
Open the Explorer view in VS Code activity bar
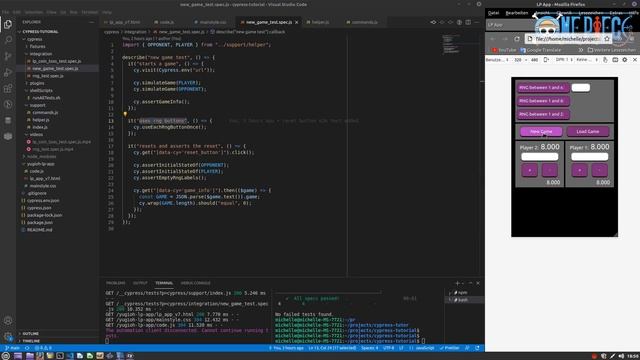[8, 24]
